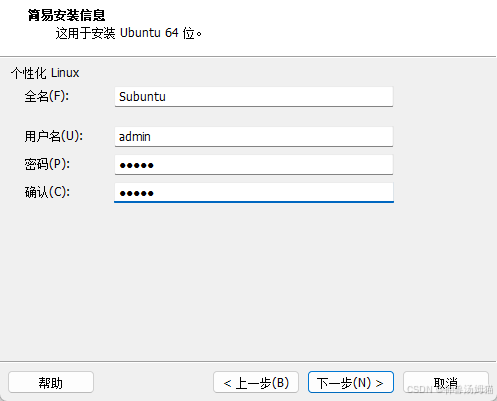Cancel the wizard with 取消 button
The image size is (497, 401).
point(446,382)
